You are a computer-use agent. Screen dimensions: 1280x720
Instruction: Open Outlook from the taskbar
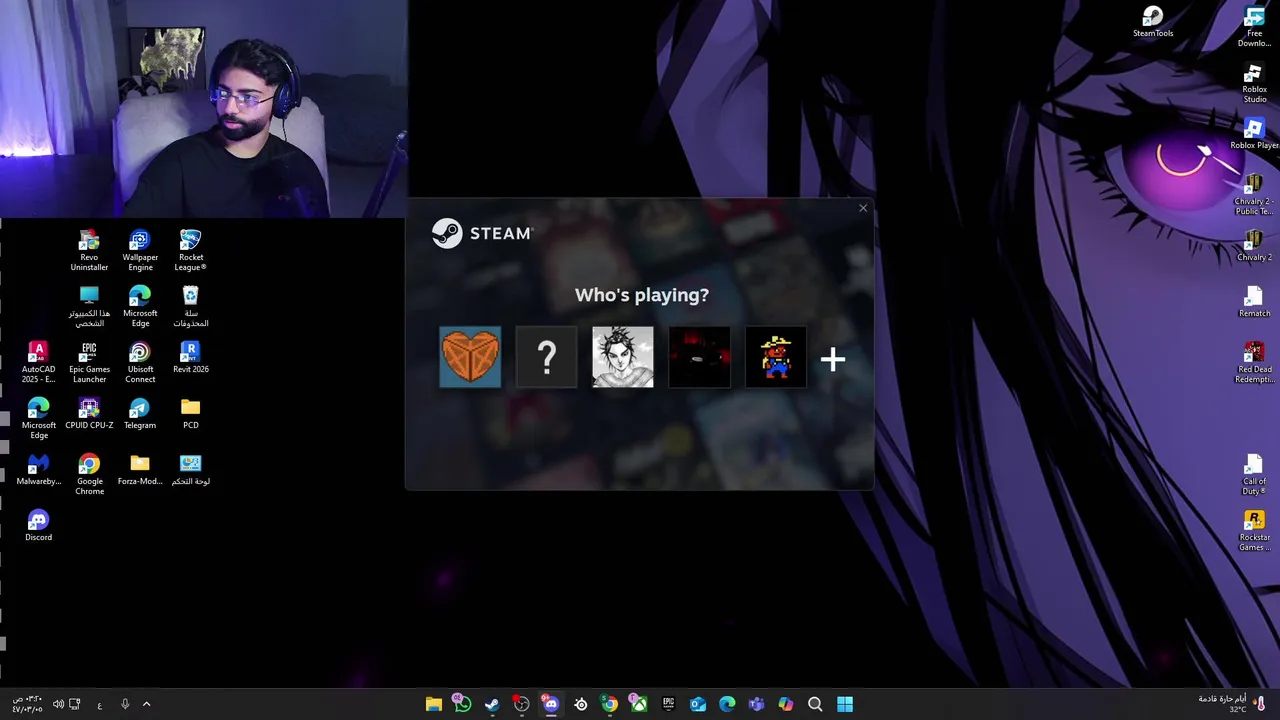(698, 704)
